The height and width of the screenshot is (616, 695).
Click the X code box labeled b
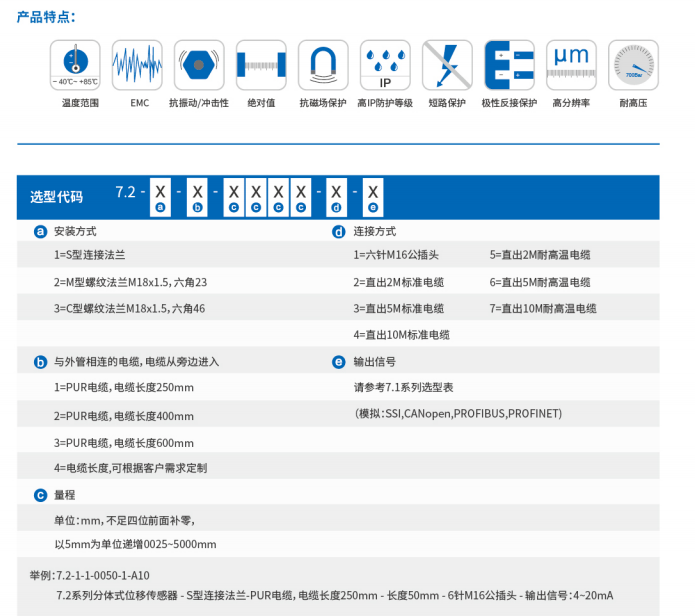(198, 191)
